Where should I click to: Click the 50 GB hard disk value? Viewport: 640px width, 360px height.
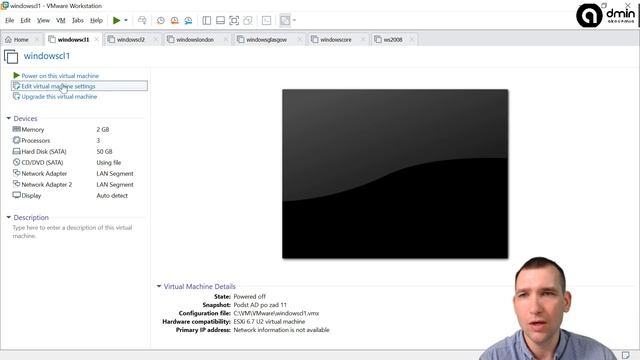pyautogui.click(x=104, y=151)
